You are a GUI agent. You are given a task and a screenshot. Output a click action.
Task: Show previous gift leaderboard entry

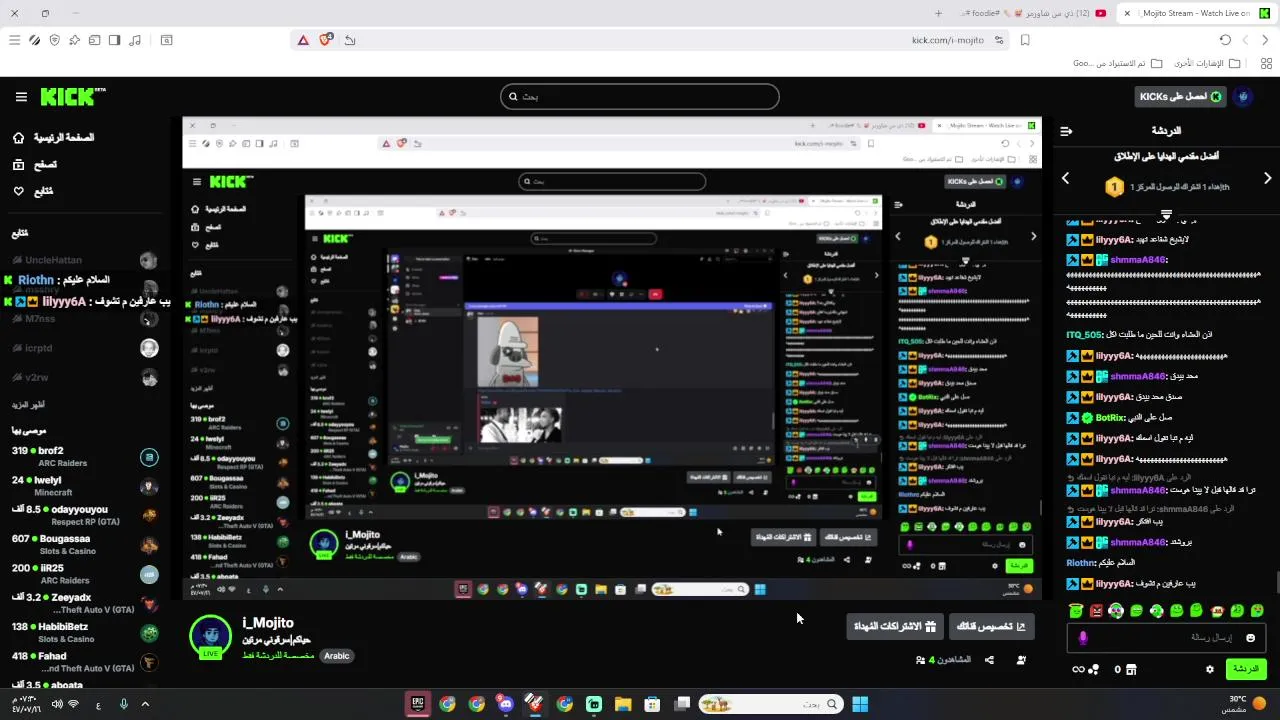pos(1065,178)
